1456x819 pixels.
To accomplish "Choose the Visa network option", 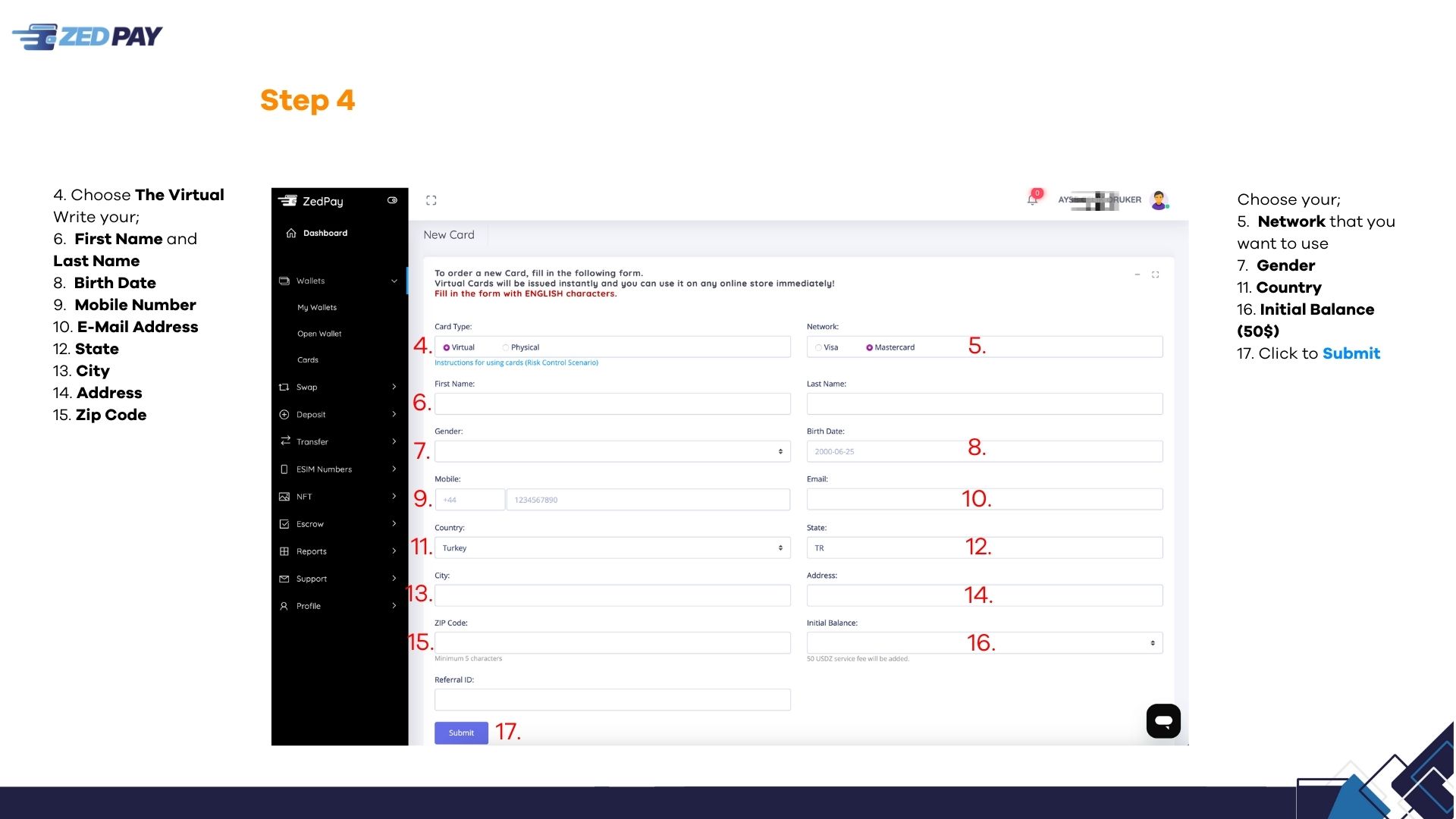I will [x=819, y=347].
